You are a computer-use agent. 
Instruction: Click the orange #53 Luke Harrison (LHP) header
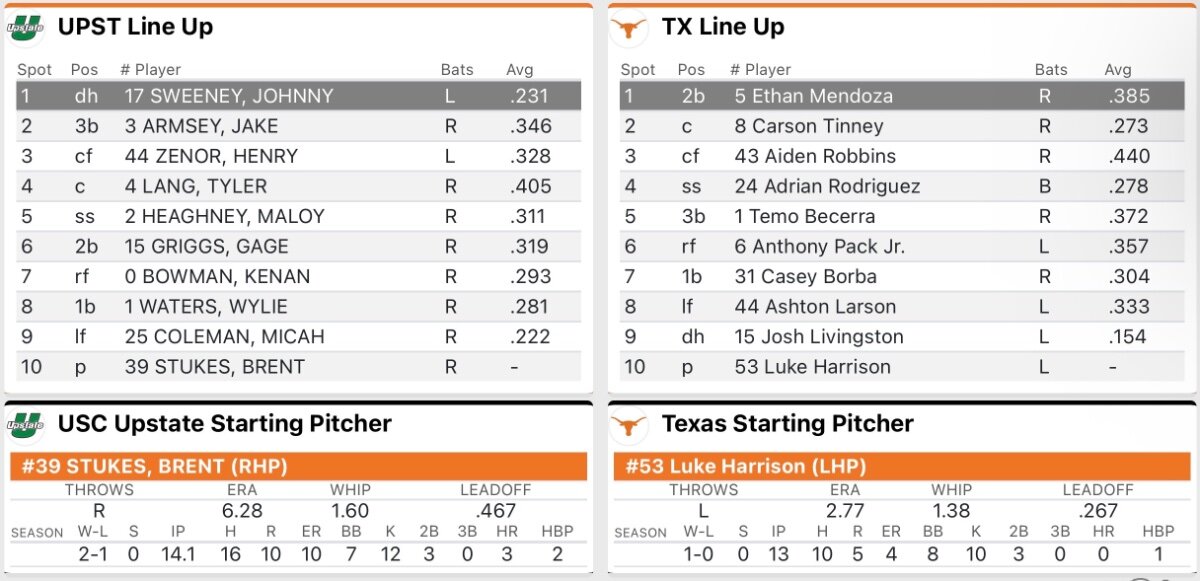pyautogui.click(x=898, y=466)
